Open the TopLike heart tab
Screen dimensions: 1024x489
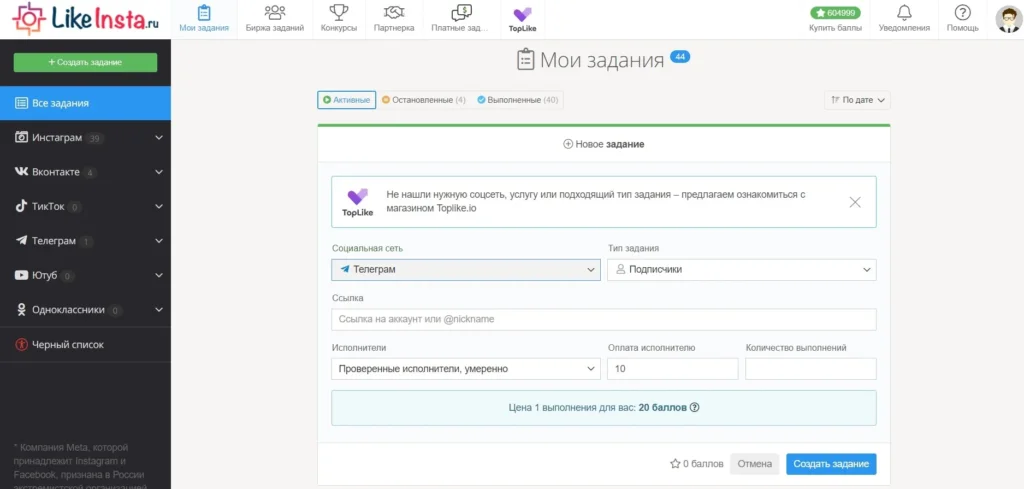(x=522, y=19)
